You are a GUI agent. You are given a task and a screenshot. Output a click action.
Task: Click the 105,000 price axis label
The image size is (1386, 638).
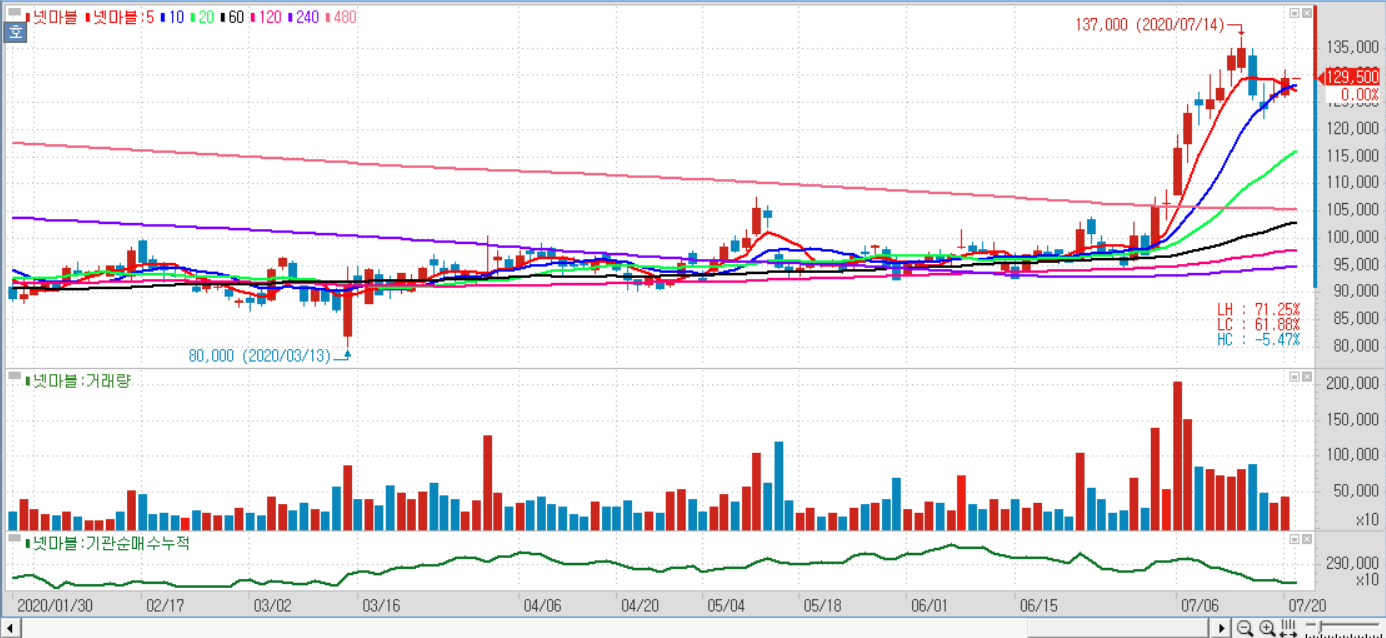1352,210
